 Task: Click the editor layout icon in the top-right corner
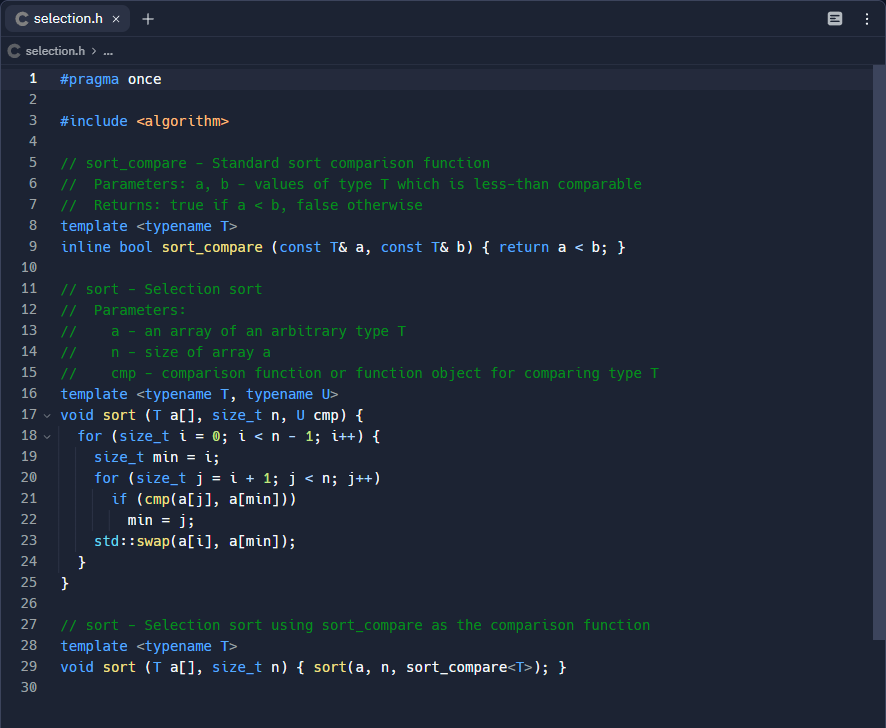[836, 18]
